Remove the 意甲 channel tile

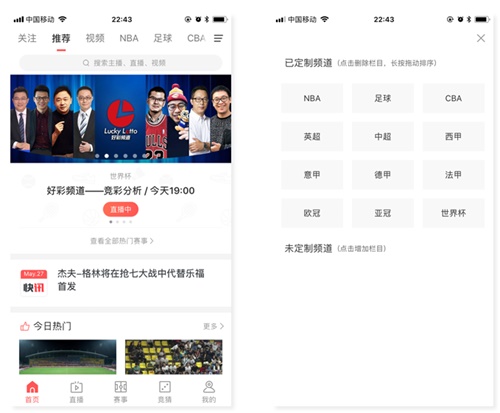pyautogui.click(x=312, y=175)
